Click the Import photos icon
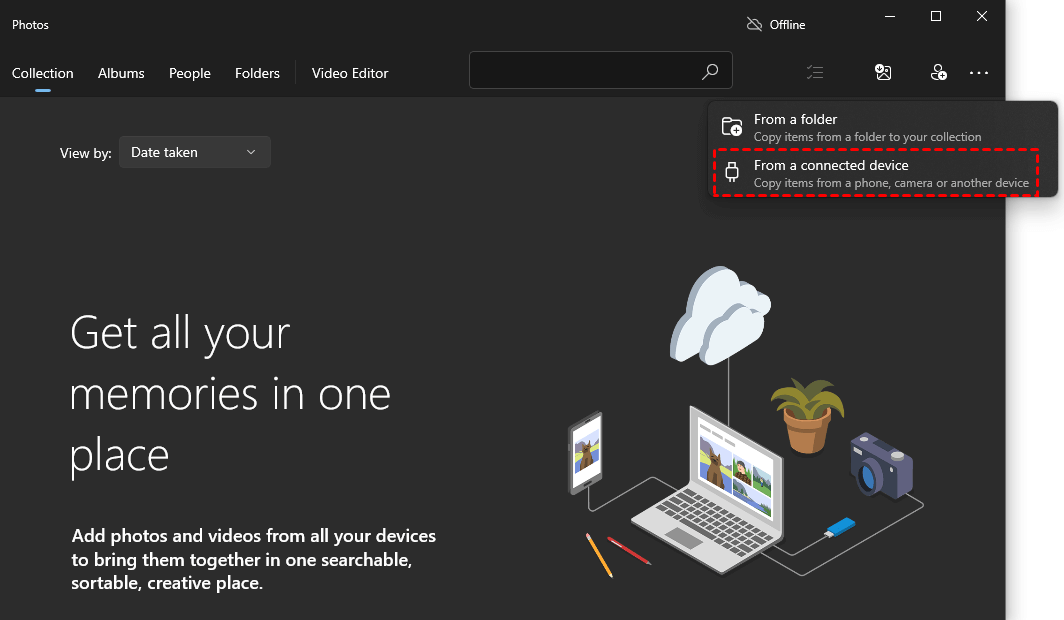This screenshot has height=620, width=1064. [882, 72]
